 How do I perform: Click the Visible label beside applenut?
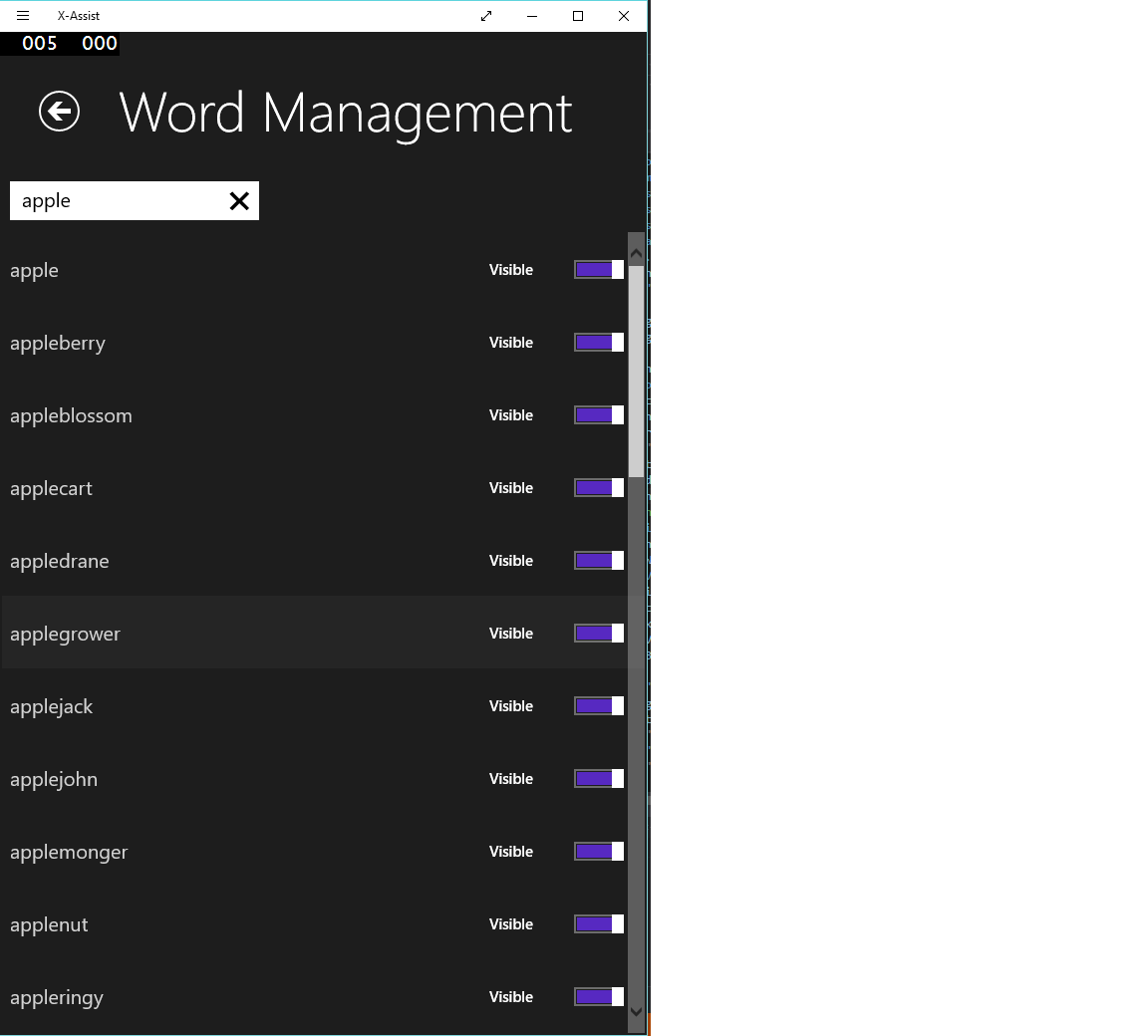pyautogui.click(x=511, y=924)
